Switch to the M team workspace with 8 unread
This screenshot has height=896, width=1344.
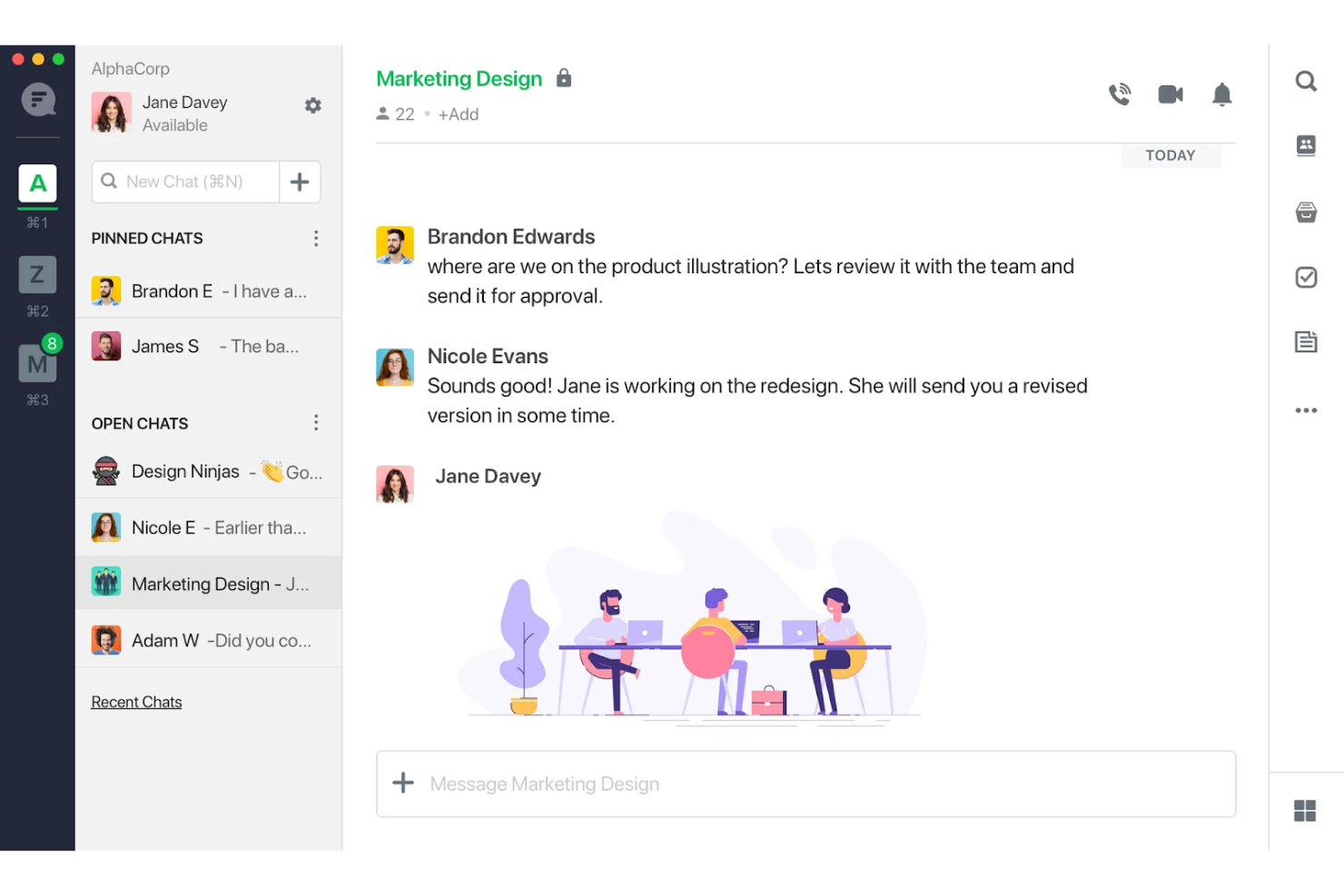[37, 362]
